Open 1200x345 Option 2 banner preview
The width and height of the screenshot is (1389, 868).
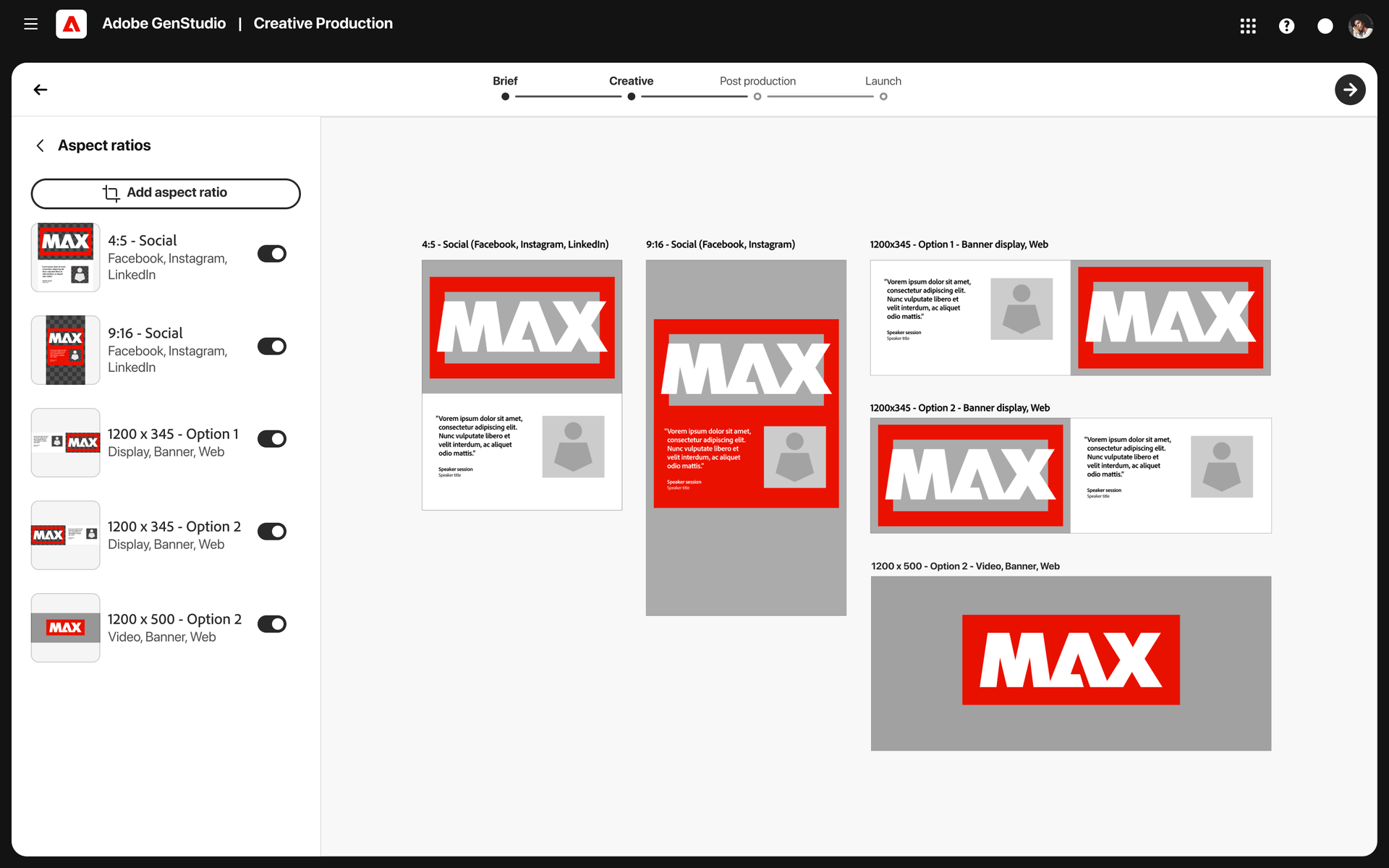[x=1071, y=475]
